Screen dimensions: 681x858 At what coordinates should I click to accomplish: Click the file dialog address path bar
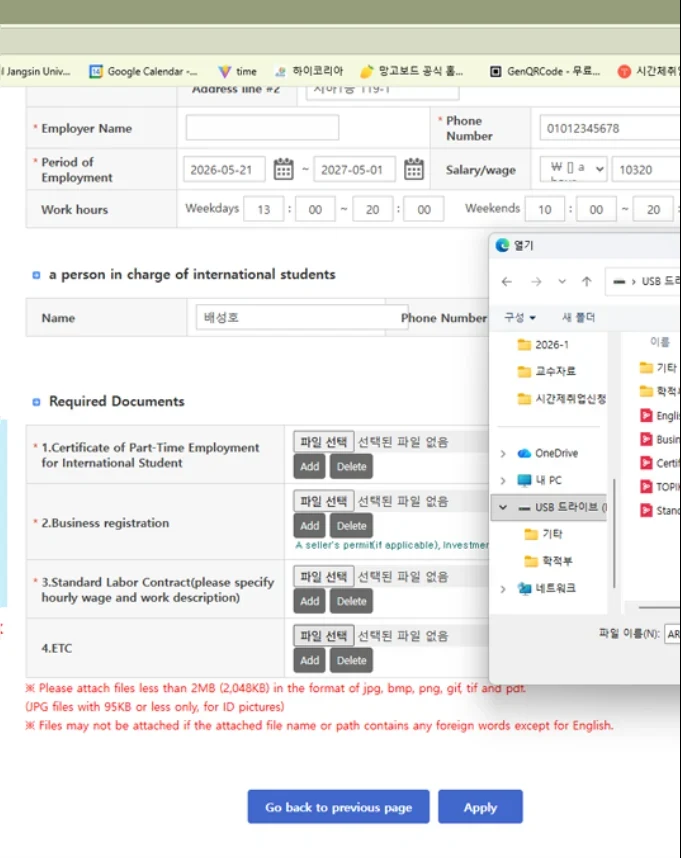(643, 281)
